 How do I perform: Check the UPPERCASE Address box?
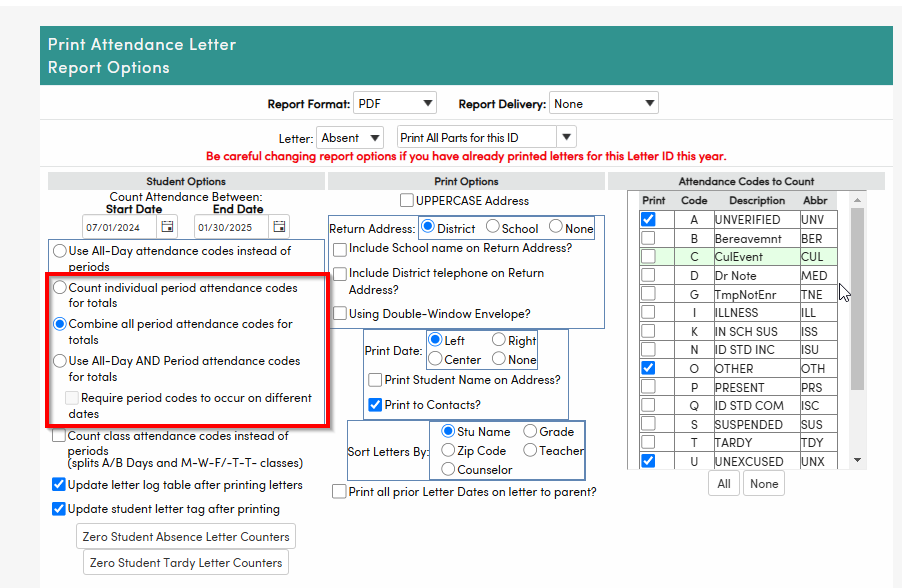pyautogui.click(x=407, y=200)
